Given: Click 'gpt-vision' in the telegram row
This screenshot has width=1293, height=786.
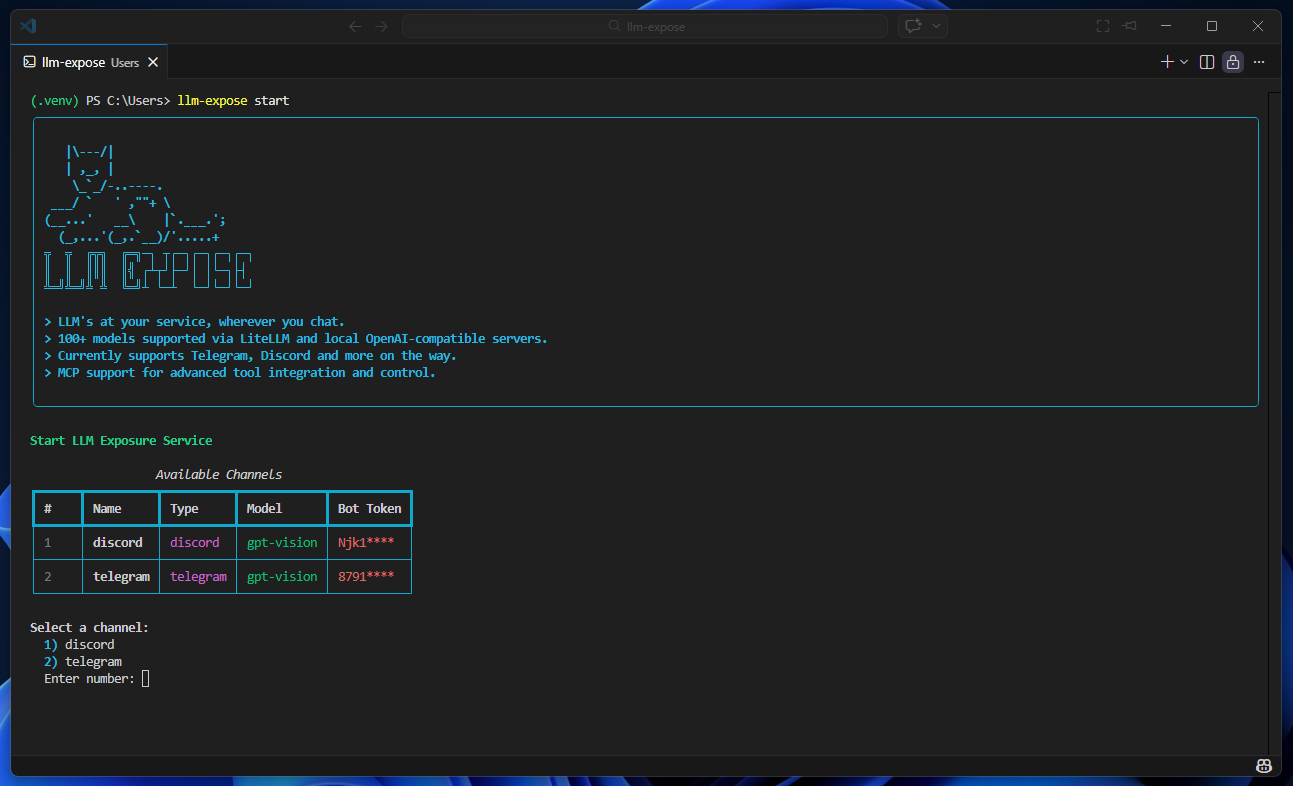Looking at the screenshot, I should (x=282, y=576).
